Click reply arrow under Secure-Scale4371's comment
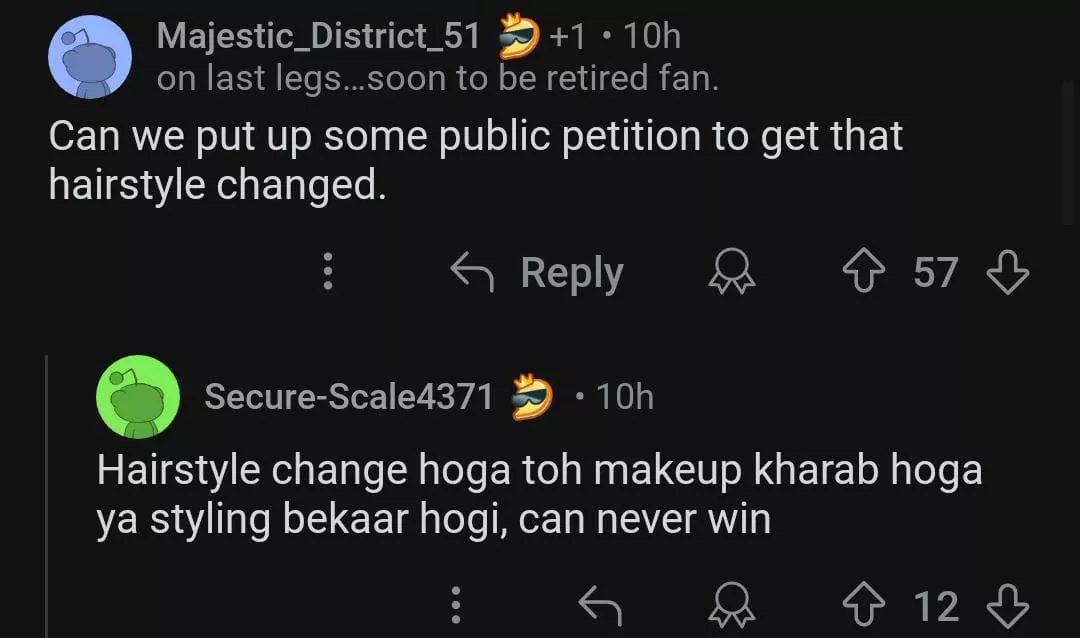 [601, 606]
